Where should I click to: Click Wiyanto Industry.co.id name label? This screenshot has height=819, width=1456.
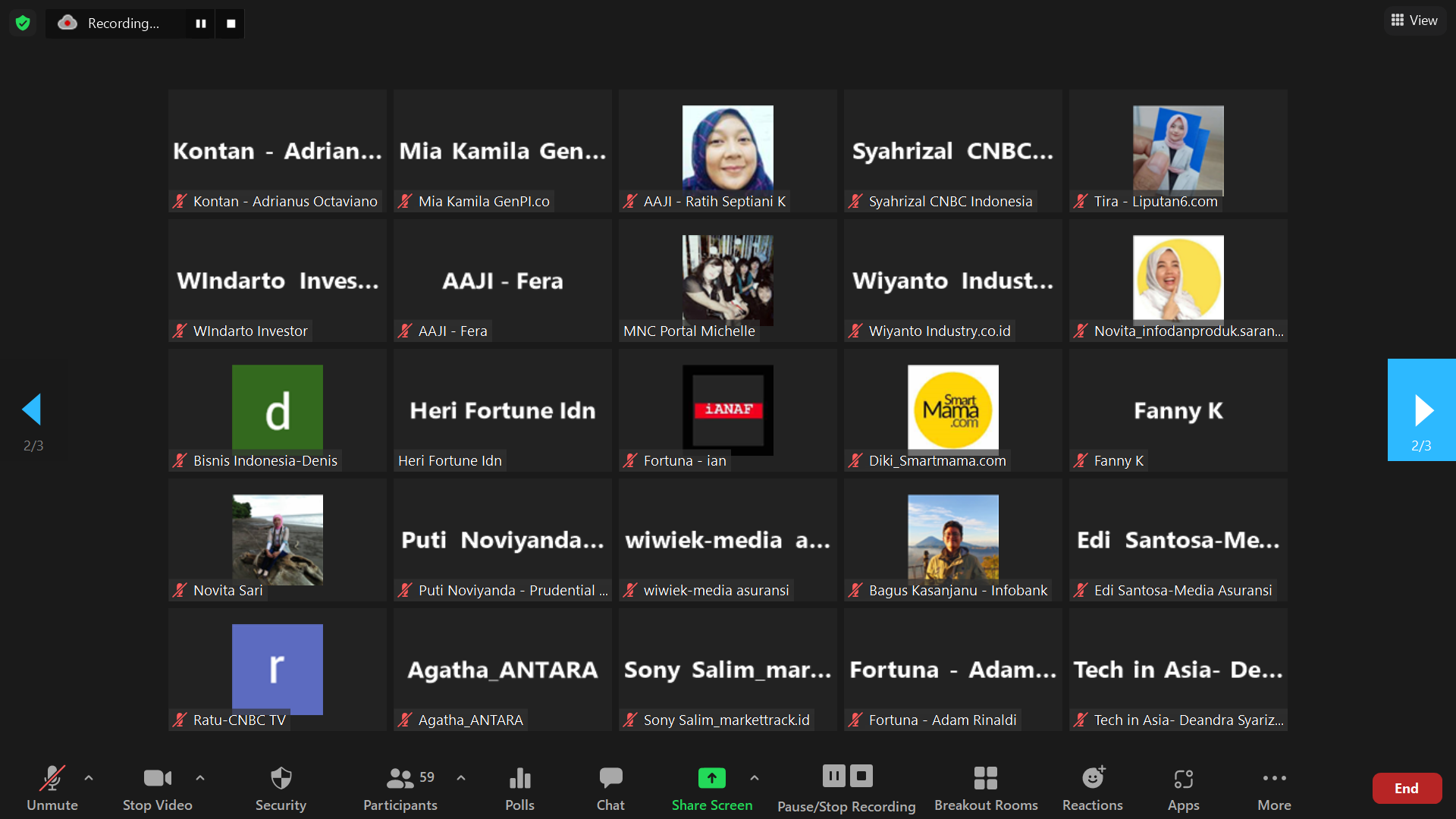coord(930,331)
